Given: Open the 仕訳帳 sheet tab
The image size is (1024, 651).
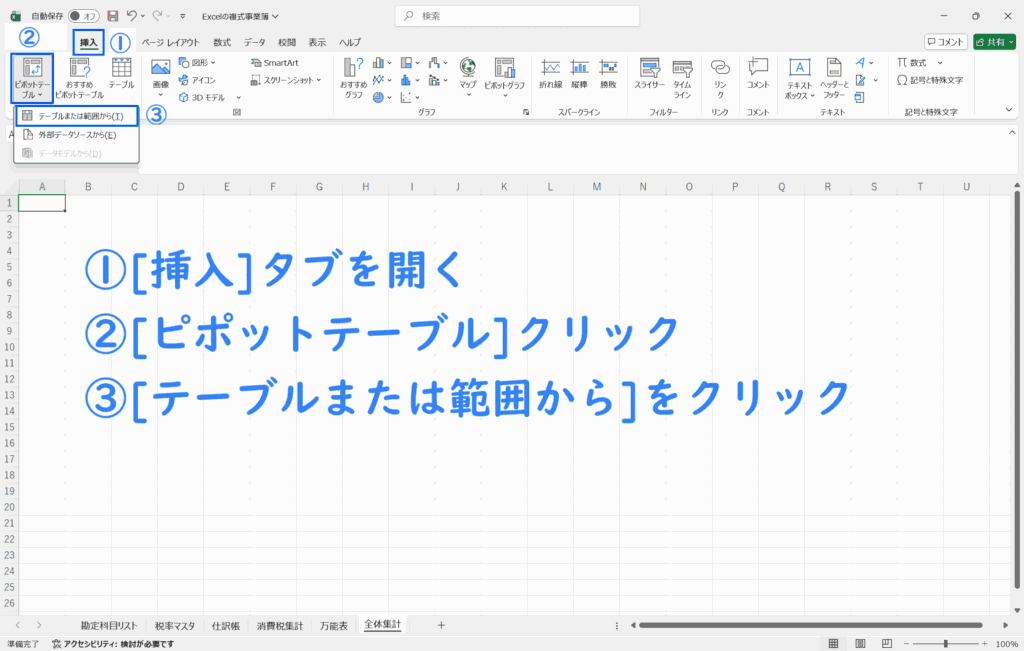Looking at the screenshot, I should 225,625.
